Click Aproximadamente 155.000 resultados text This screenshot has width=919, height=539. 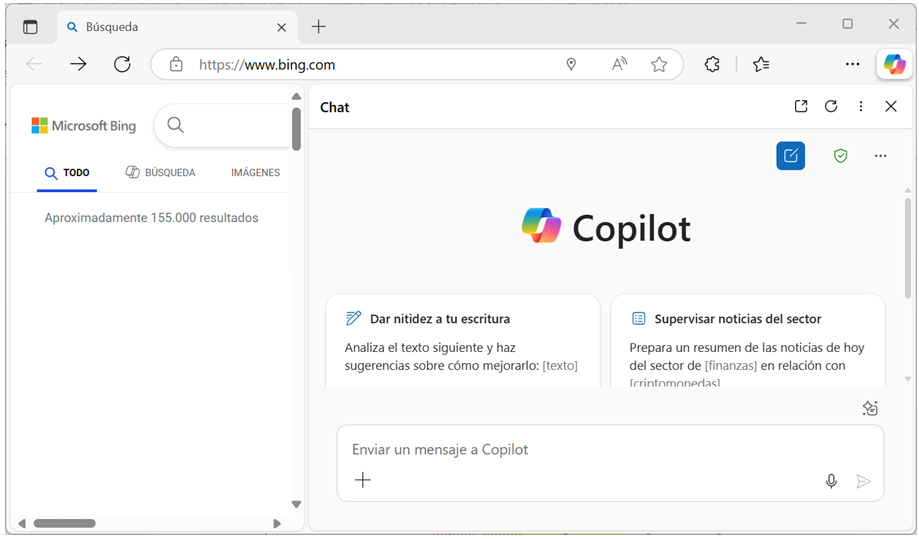pos(151,217)
